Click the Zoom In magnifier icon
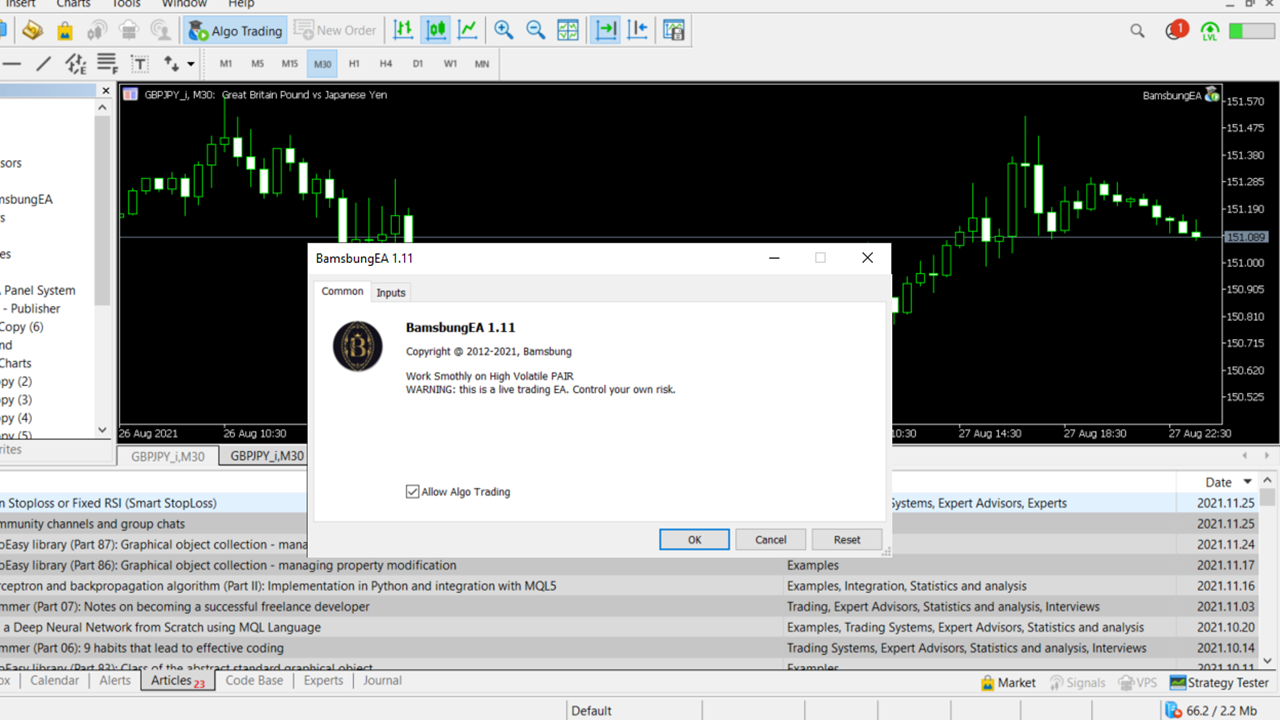The image size is (1280, 720). pyautogui.click(x=504, y=31)
